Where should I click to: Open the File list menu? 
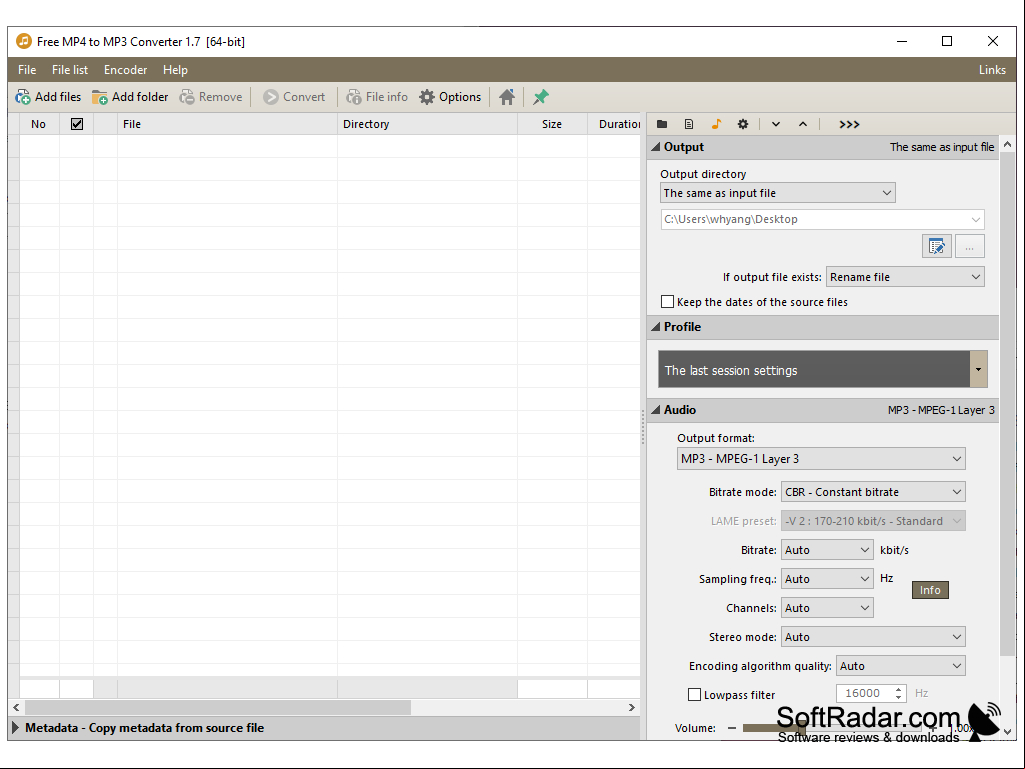(x=70, y=70)
